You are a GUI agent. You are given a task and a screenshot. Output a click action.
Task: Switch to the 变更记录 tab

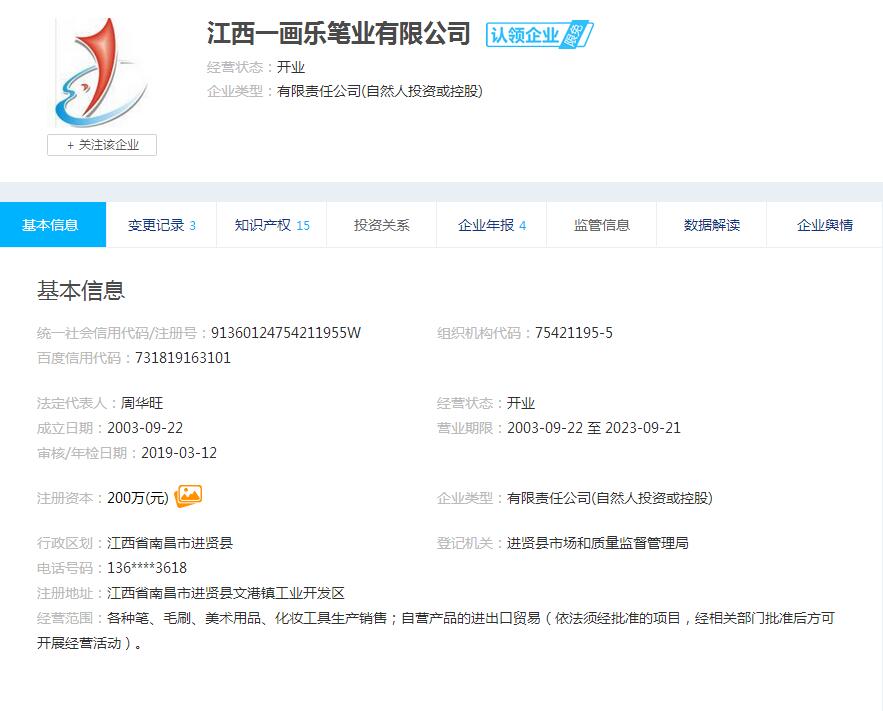[161, 225]
